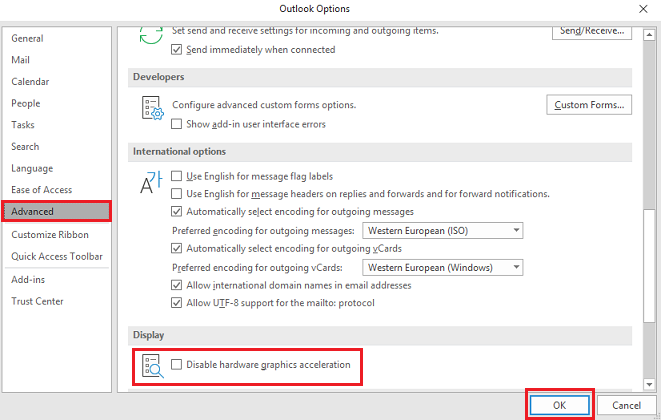Viewport: 661px width, 420px height.
Task: Click 'Configure advanced custom forms options.' text
Action: click(264, 105)
